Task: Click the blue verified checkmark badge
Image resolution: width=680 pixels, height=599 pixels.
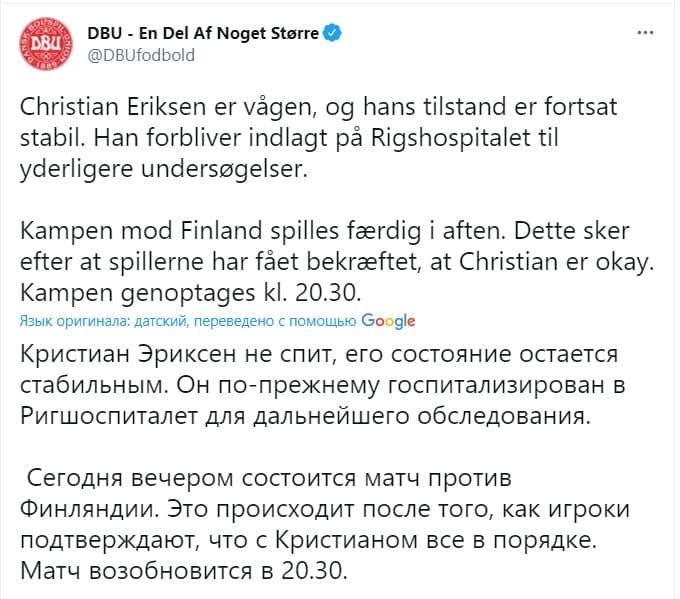Action: tap(333, 32)
